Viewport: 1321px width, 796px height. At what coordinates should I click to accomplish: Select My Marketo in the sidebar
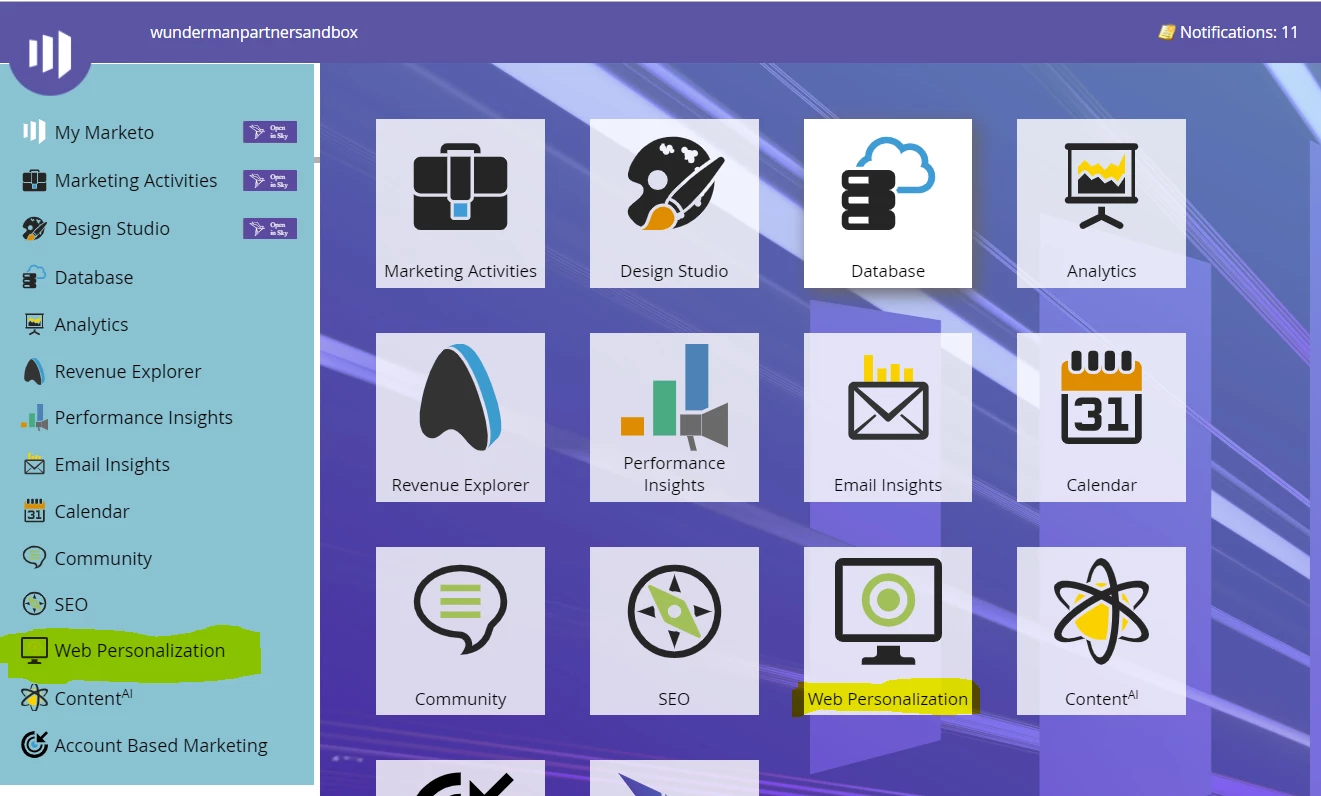(x=89, y=132)
